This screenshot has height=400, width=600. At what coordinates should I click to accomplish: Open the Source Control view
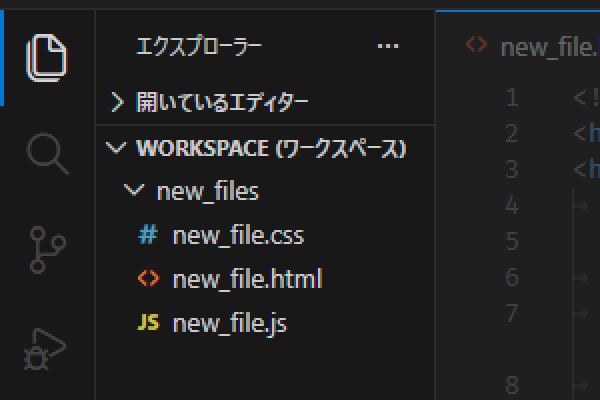coord(47,249)
